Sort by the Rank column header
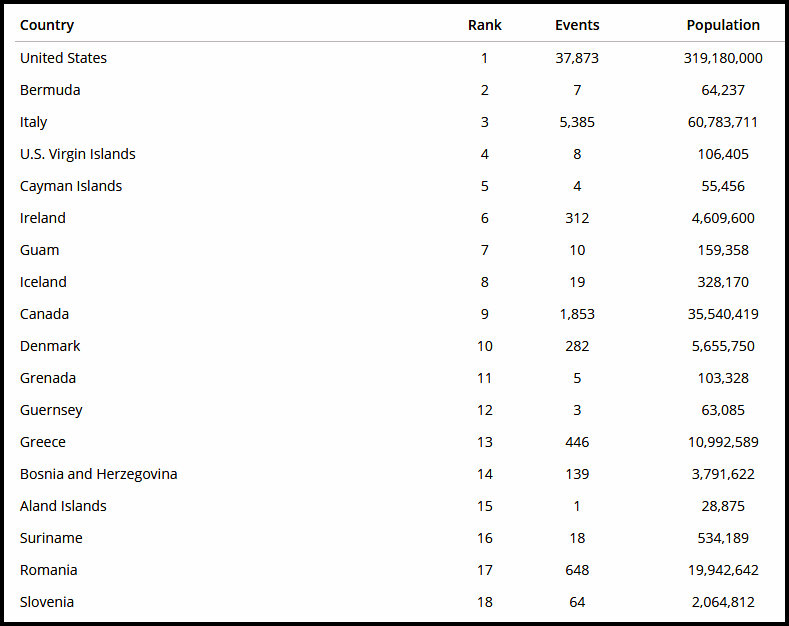 pos(484,25)
